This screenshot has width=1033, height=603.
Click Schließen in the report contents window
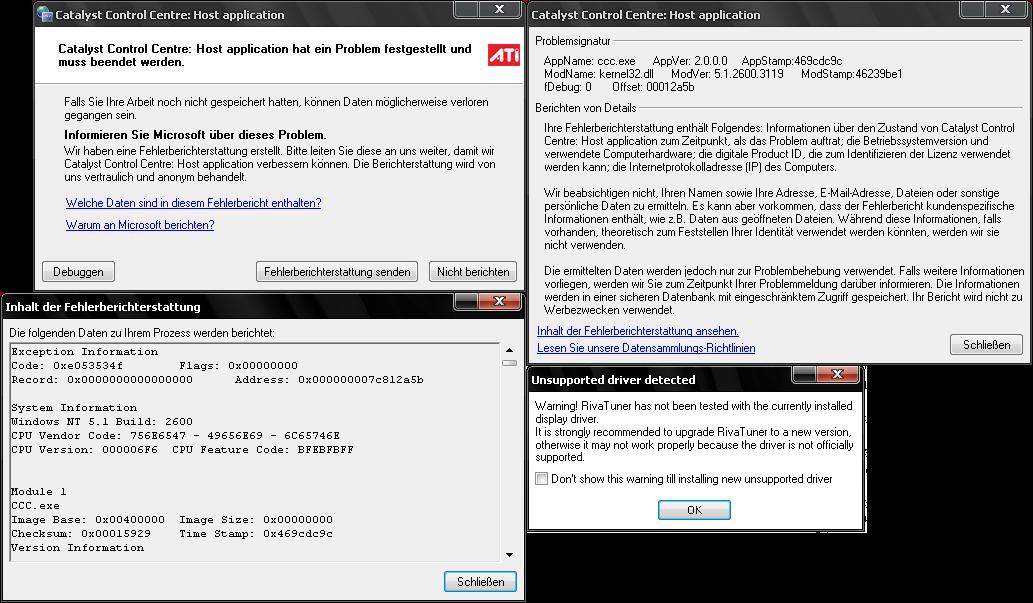[480, 582]
